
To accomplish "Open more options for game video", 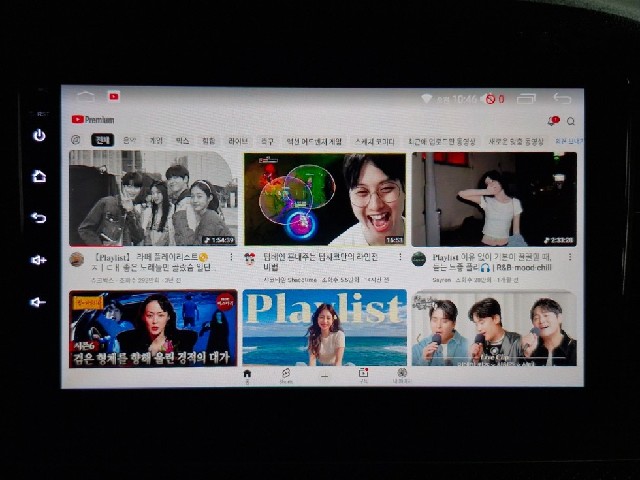I will [x=400, y=256].
